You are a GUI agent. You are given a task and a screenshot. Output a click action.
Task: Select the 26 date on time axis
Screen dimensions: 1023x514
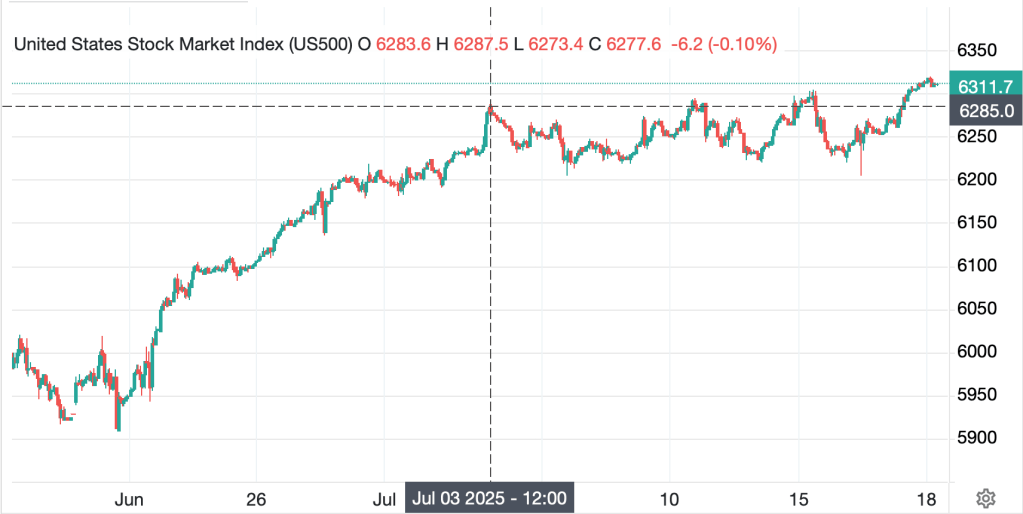point(256,497)
